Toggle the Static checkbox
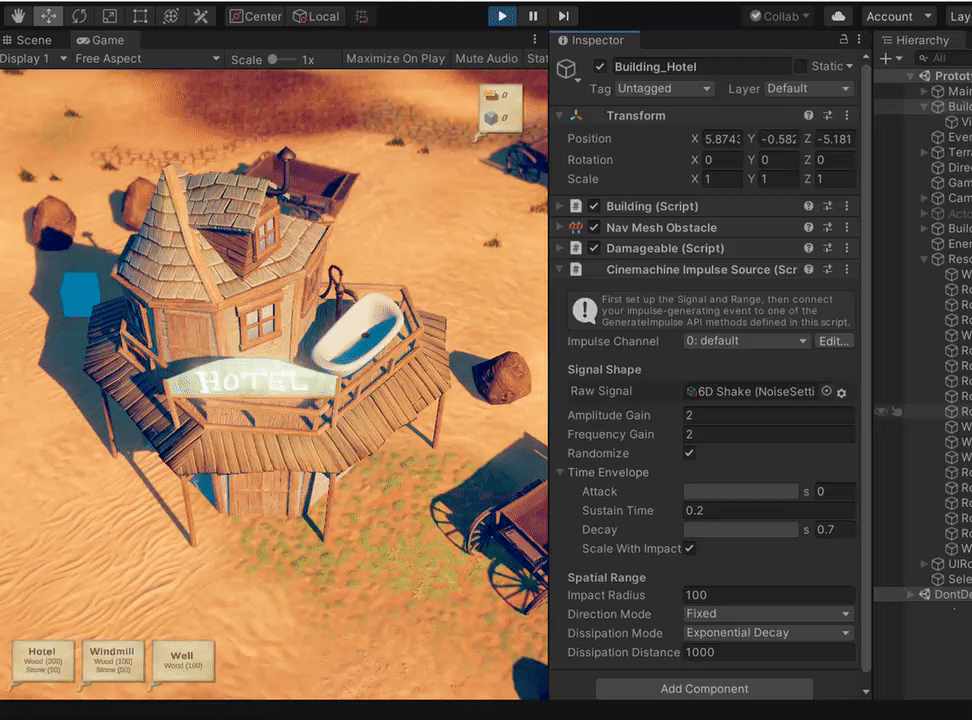Viewport: 972px width, 720px height. [800, 66]
